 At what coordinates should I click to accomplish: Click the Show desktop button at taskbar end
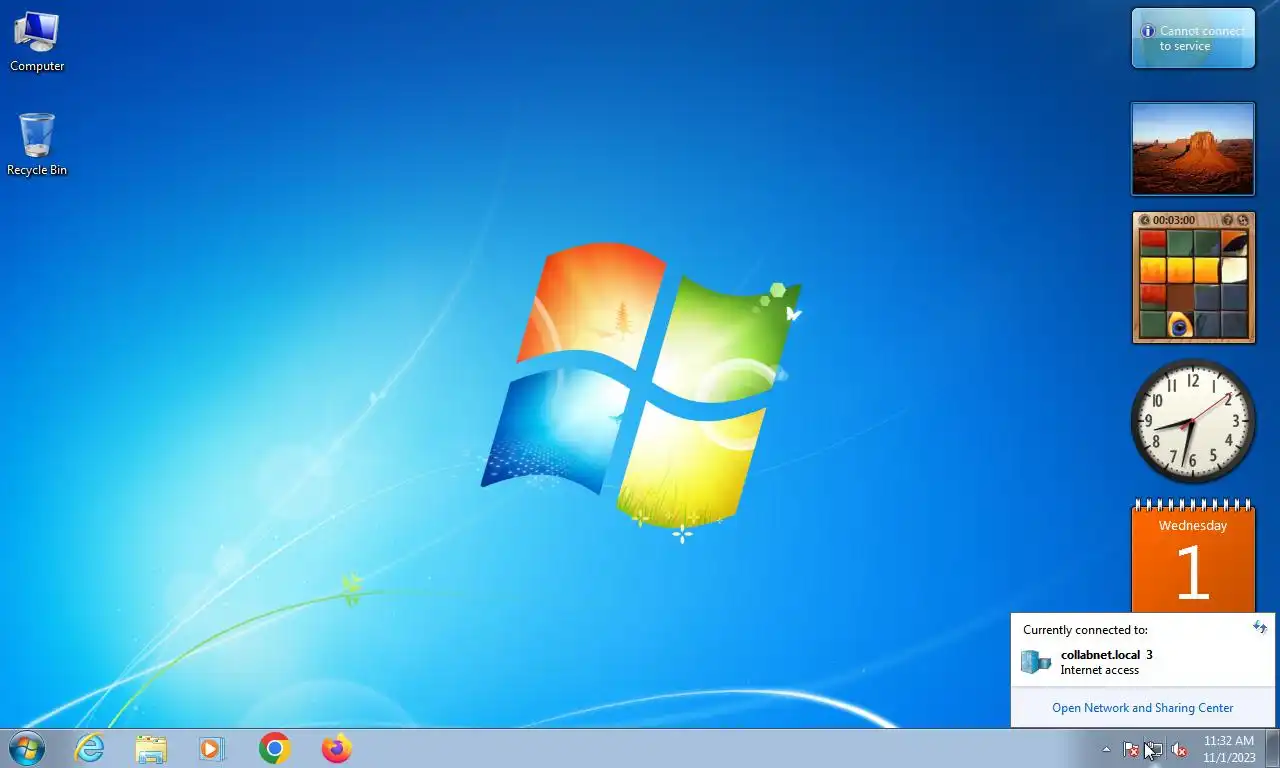tap(1272, 749)
